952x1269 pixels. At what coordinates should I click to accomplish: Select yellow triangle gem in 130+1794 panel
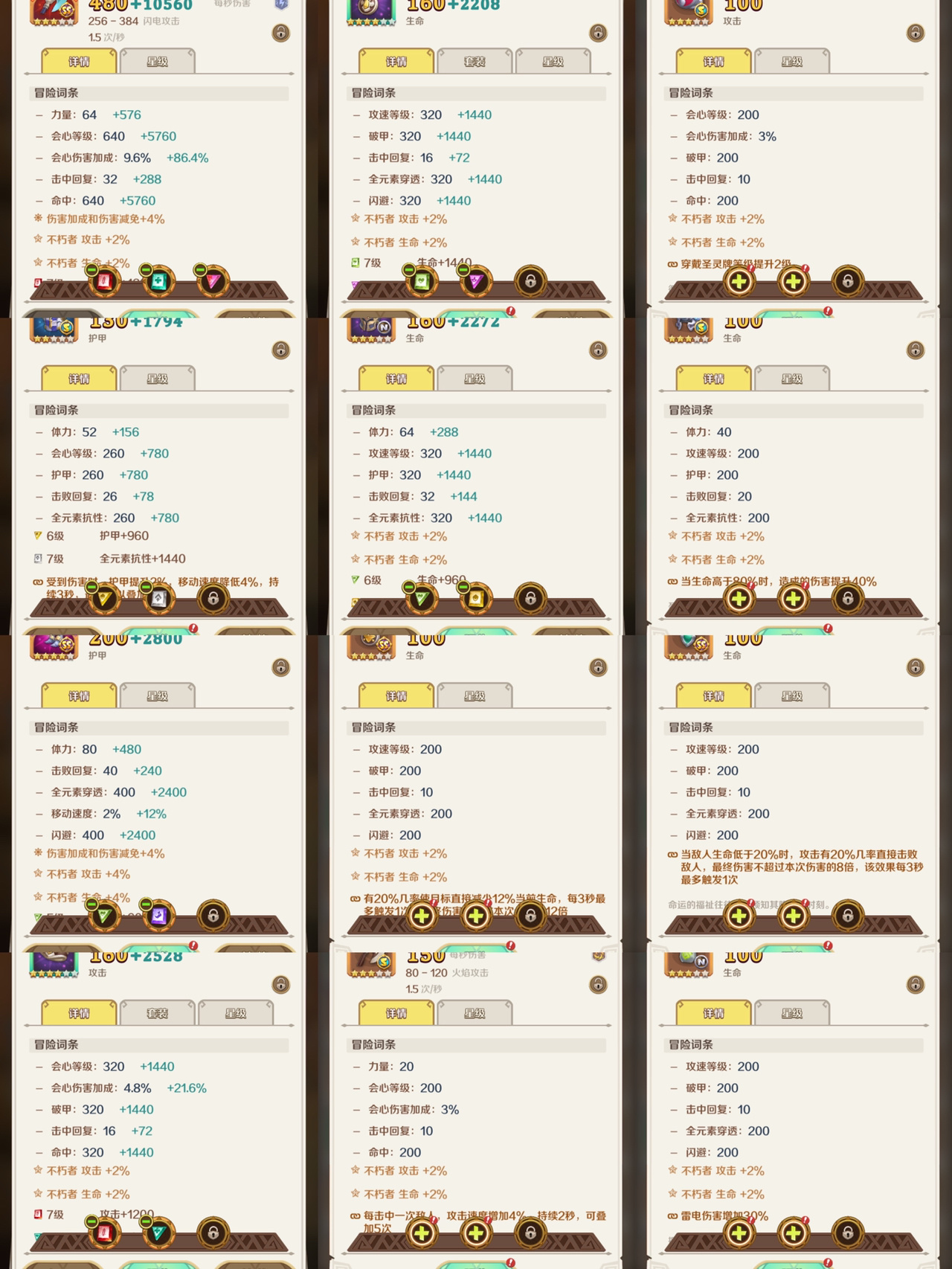tap(104, 599)
